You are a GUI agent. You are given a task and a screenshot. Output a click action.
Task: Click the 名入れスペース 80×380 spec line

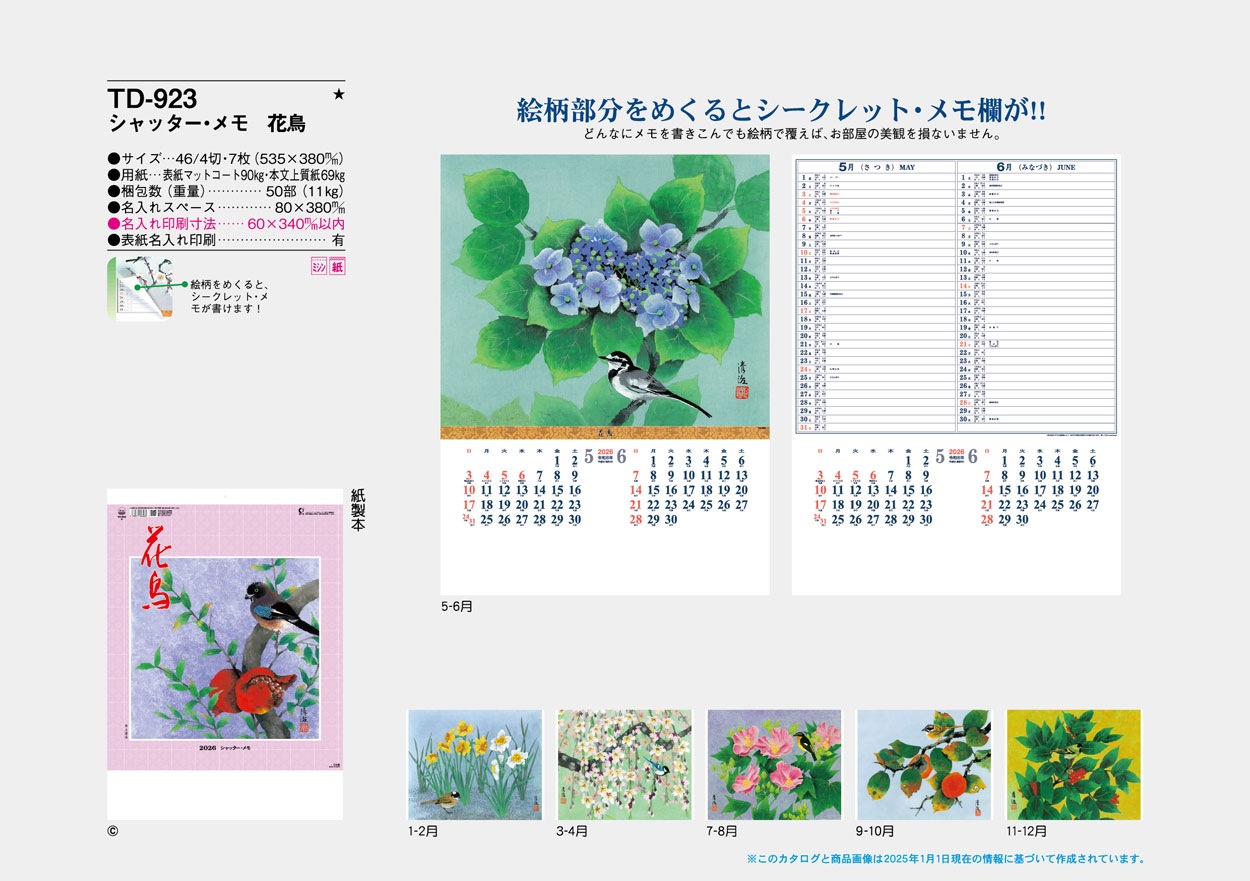[226, 207]
